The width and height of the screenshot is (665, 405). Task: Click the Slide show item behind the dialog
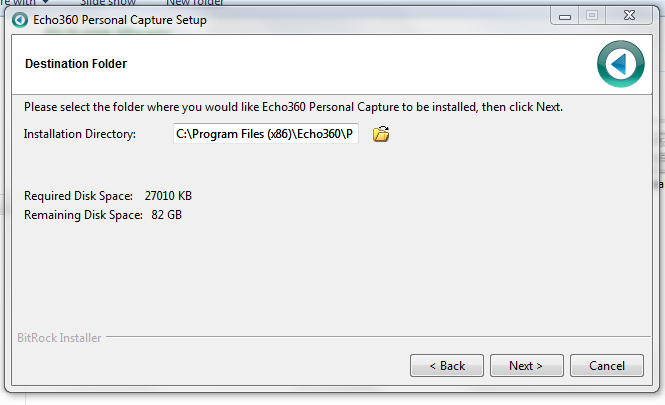pos(108,2)
